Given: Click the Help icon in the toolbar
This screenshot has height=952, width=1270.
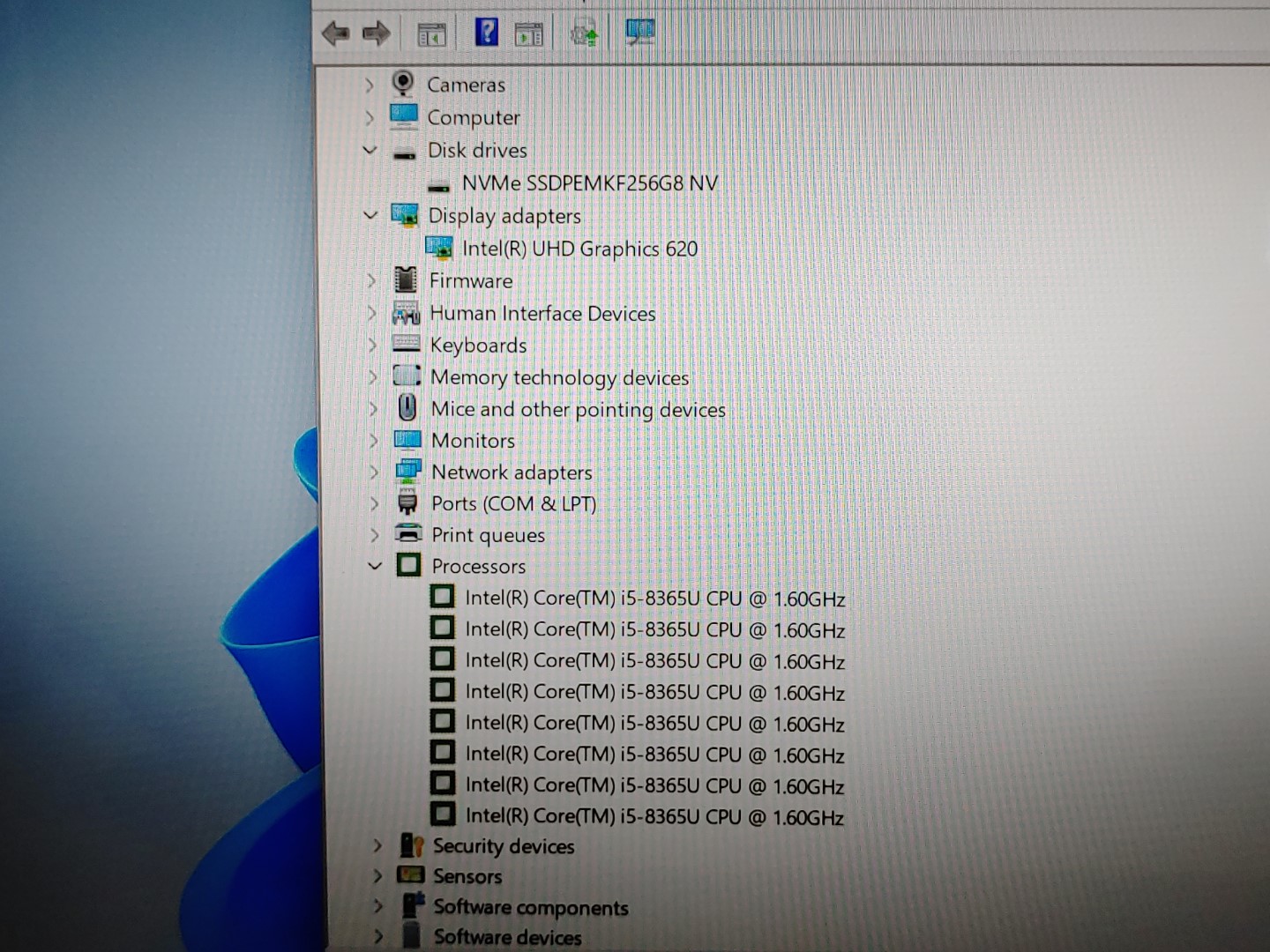Looking at the screenshot, I should (x=486, y=33).
